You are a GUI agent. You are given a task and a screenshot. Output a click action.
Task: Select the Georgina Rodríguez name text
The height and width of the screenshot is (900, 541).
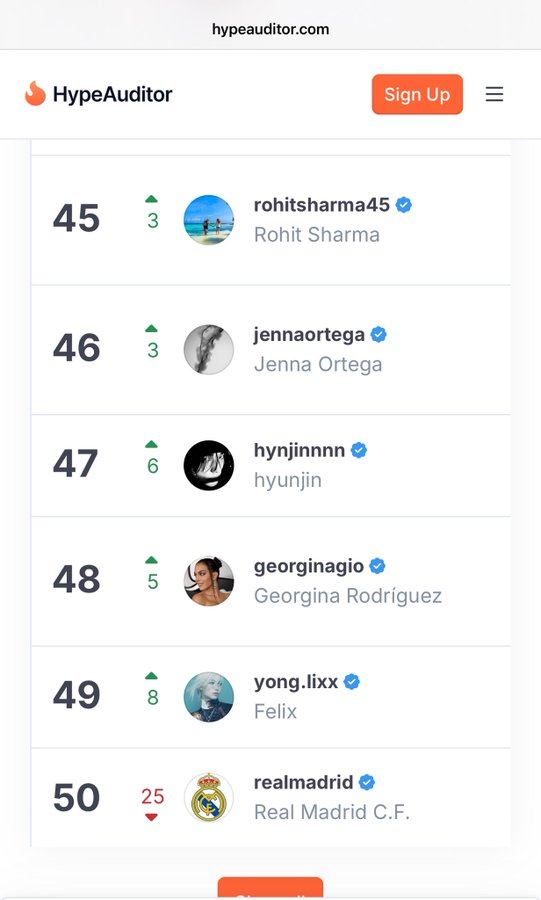click(x=348, y=596)
